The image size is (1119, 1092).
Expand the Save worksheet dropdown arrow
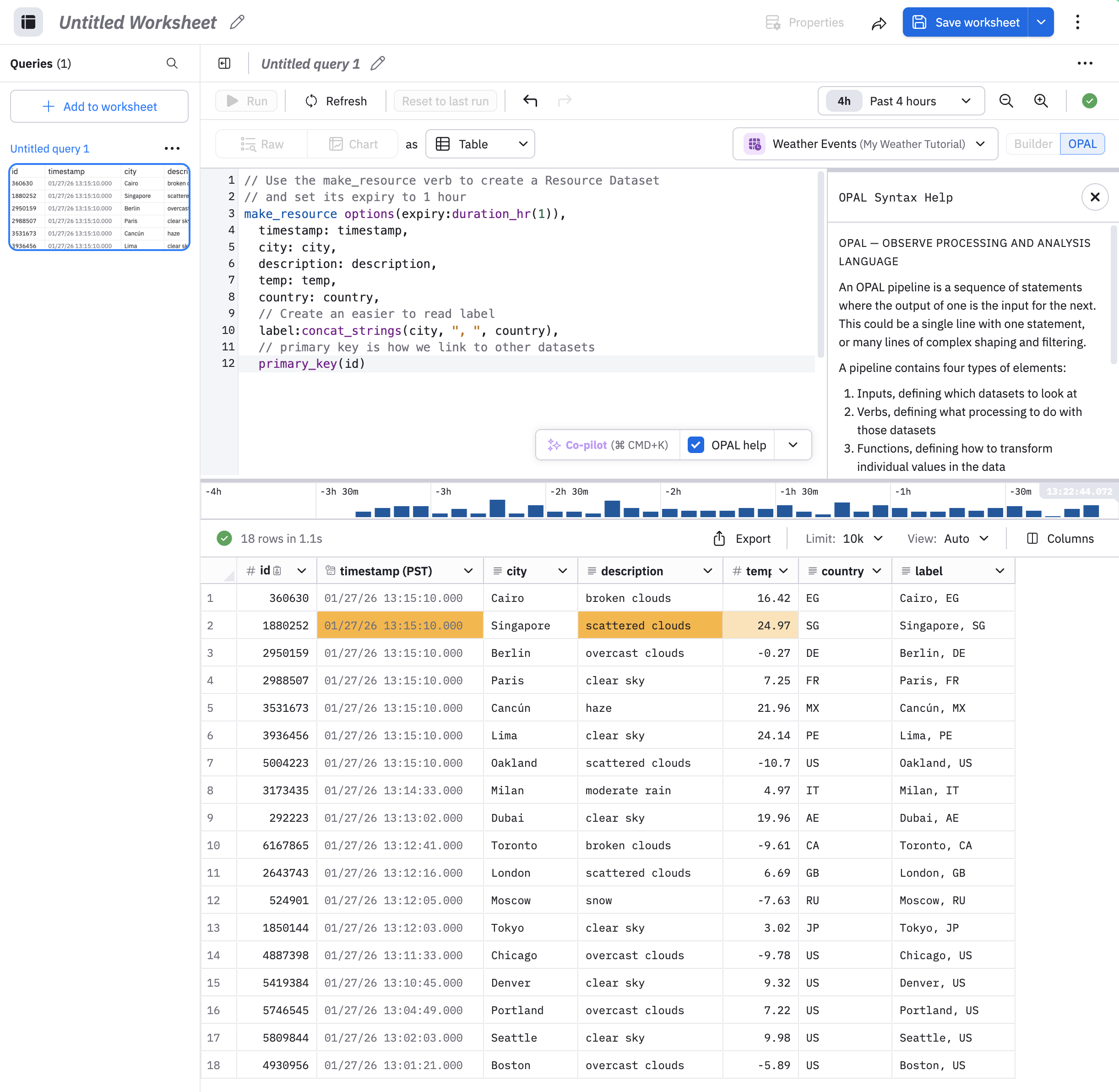point(1041,22)
